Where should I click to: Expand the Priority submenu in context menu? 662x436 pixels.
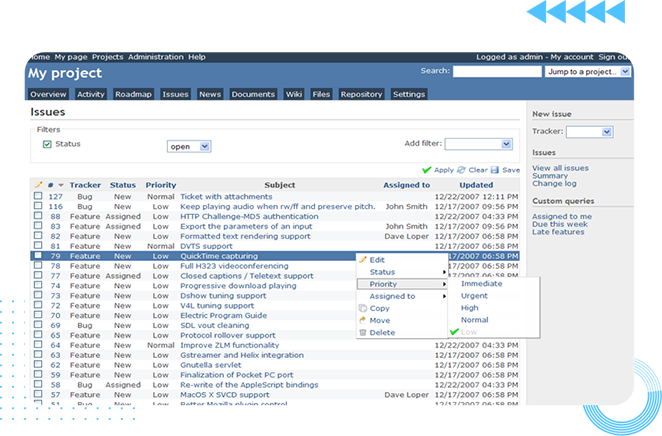402,284
